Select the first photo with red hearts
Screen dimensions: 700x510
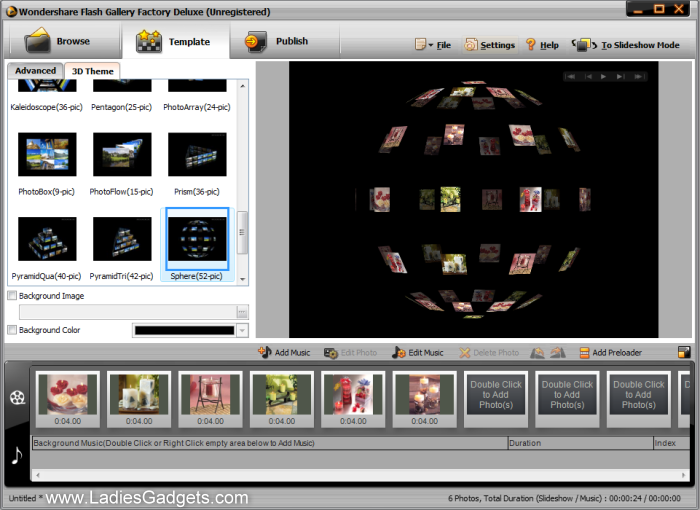[68, 399]
